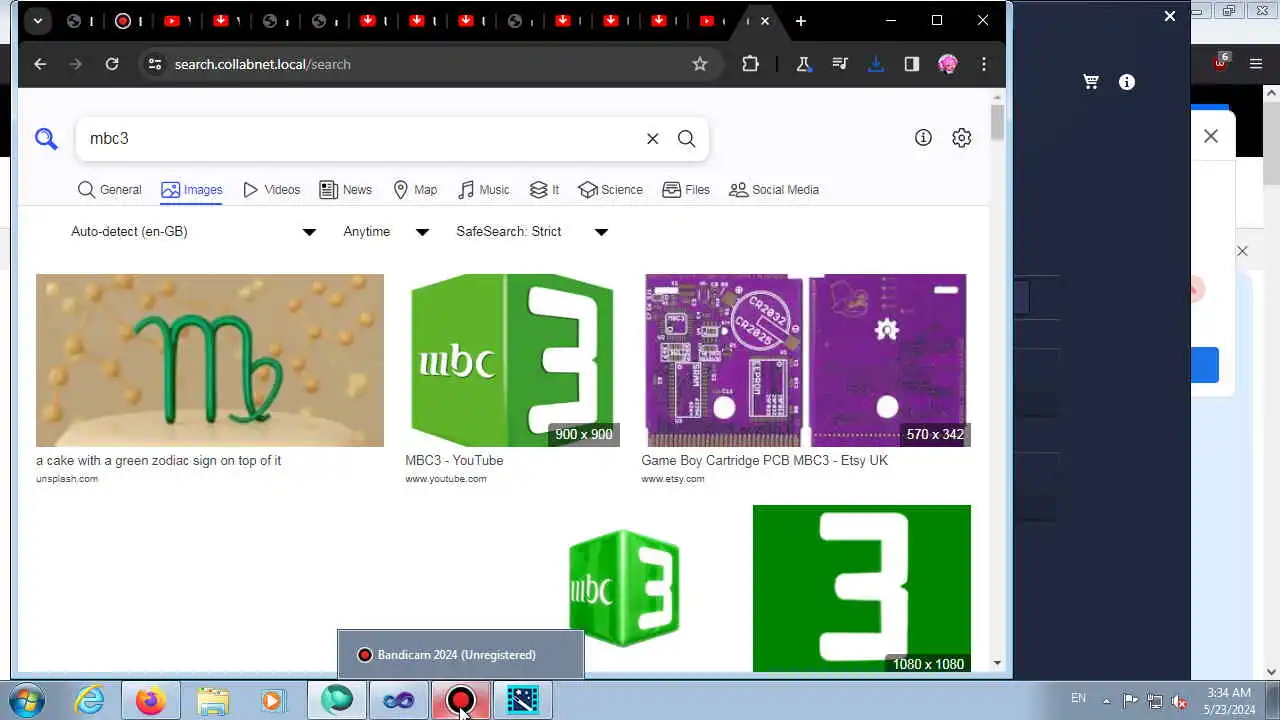This screenshot has width=1280, height=720.
Task: Open the Chrome profile avatar
Action: pos(948,64)
